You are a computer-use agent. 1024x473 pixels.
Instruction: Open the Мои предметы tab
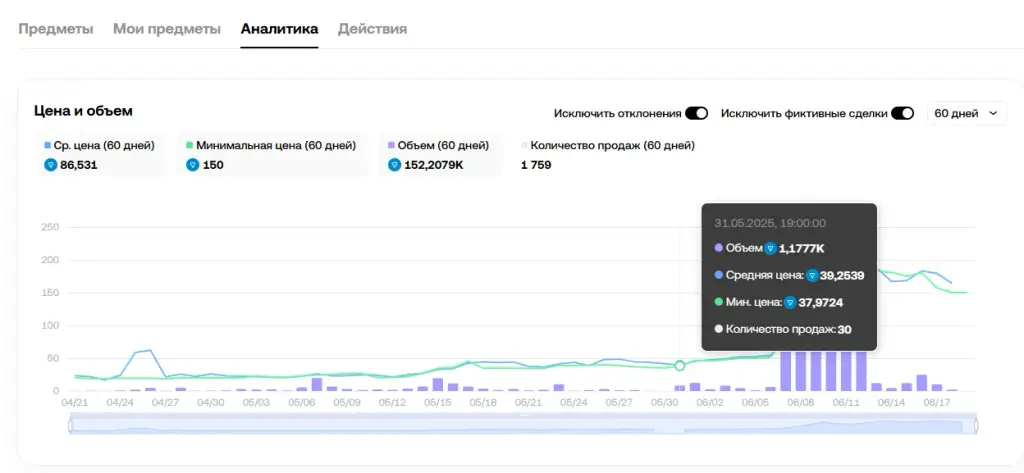point(167,29)
